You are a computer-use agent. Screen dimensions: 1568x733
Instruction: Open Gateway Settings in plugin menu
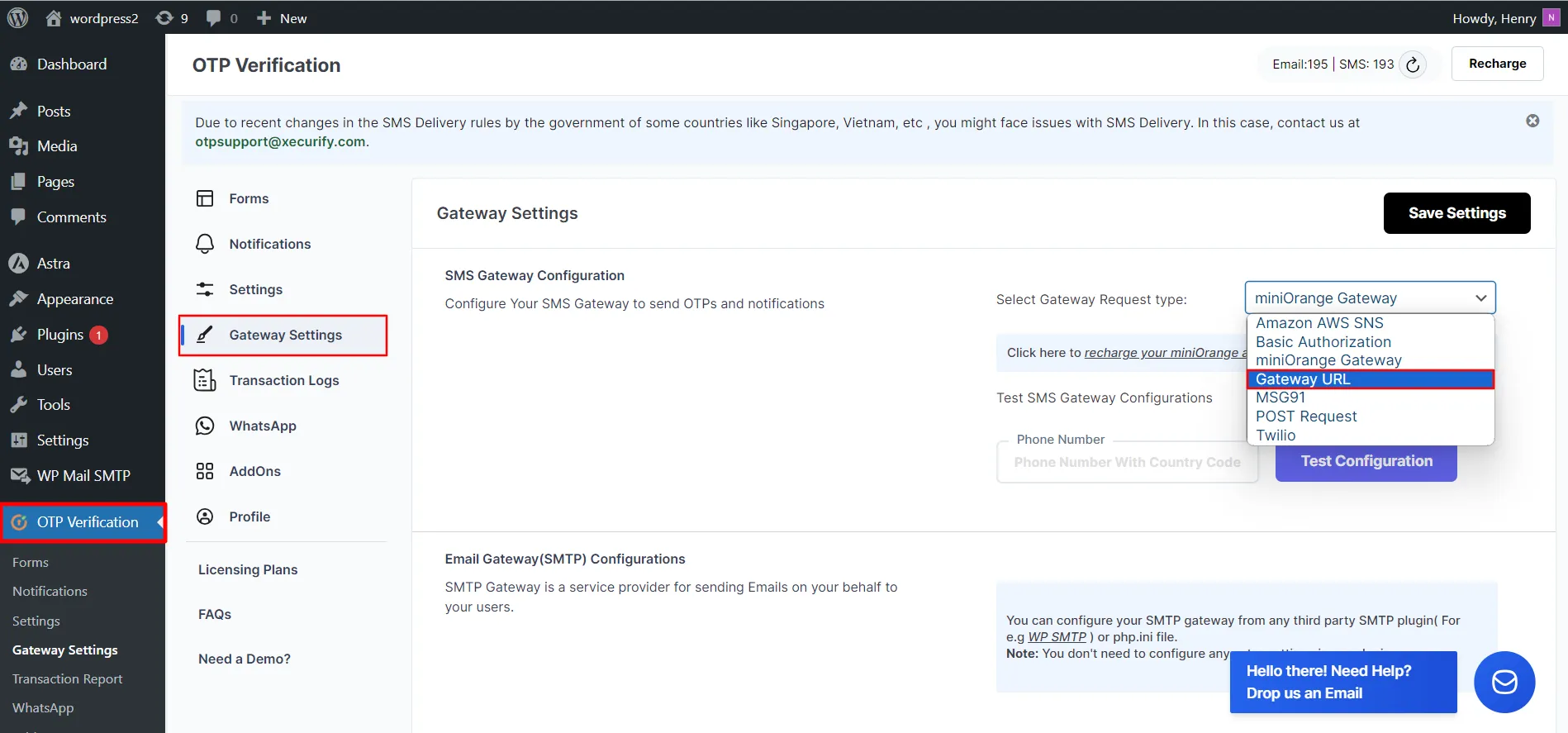pos(283,335)
